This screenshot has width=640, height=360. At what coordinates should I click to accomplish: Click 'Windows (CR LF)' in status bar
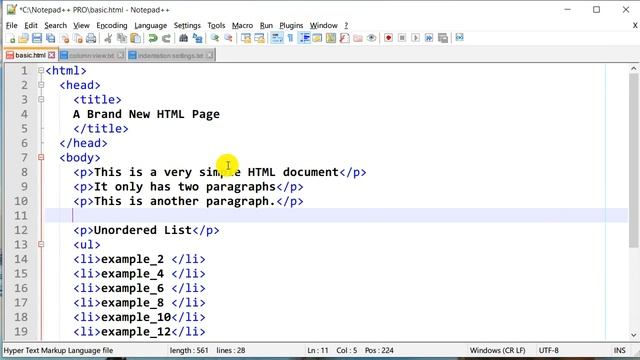click(x=498, y=350)
